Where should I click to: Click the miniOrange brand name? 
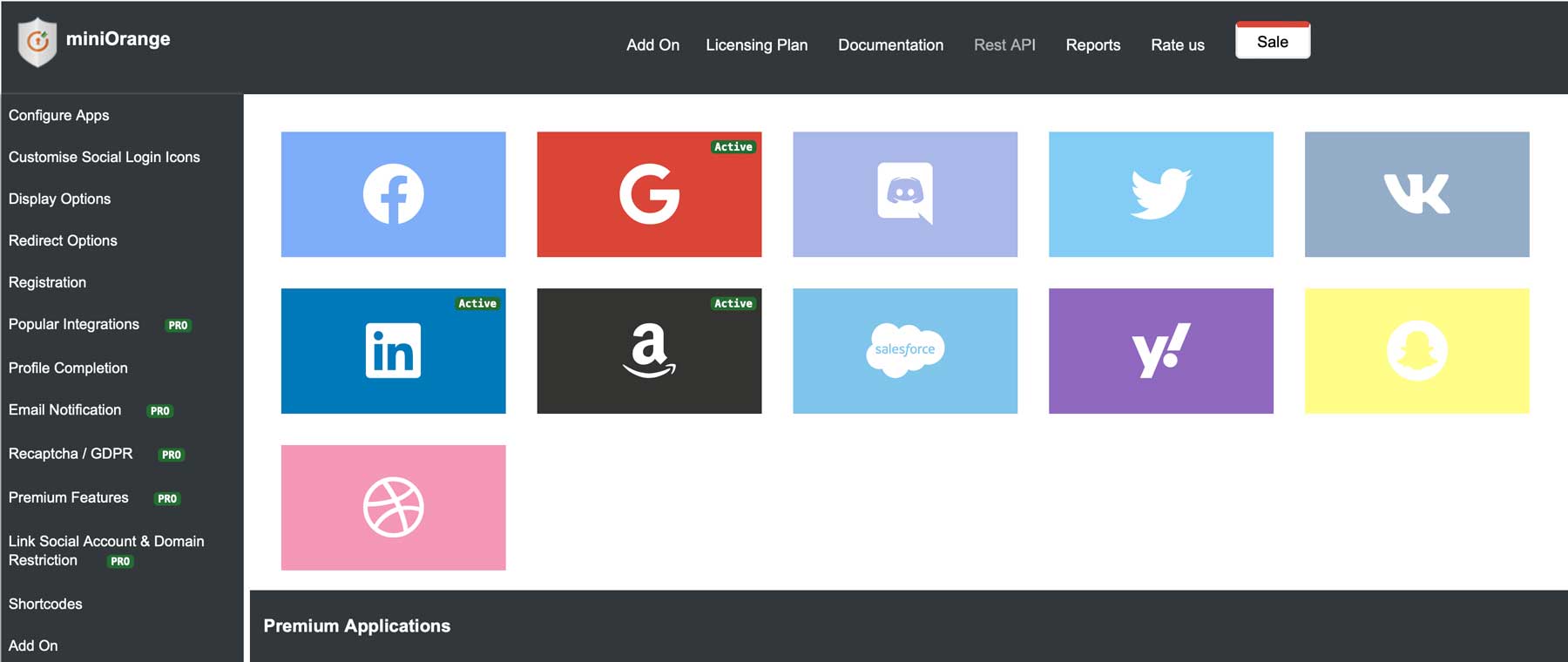pyautogui.click(x=118, y=39)
